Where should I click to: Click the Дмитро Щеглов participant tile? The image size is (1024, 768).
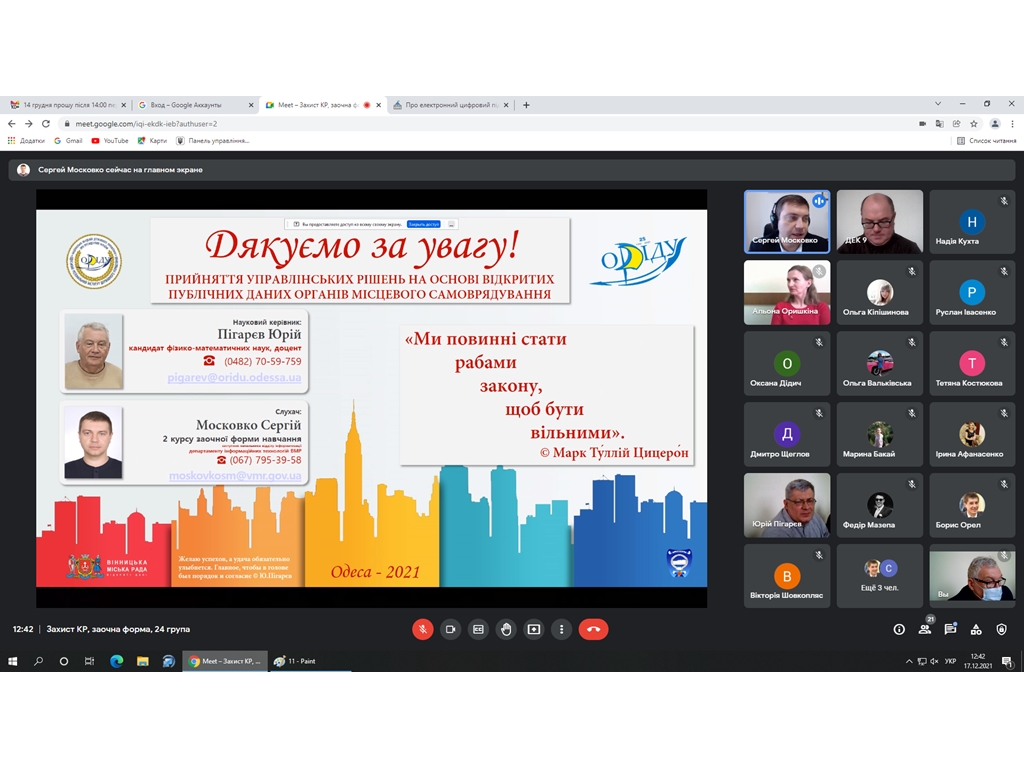coord(787,434)
